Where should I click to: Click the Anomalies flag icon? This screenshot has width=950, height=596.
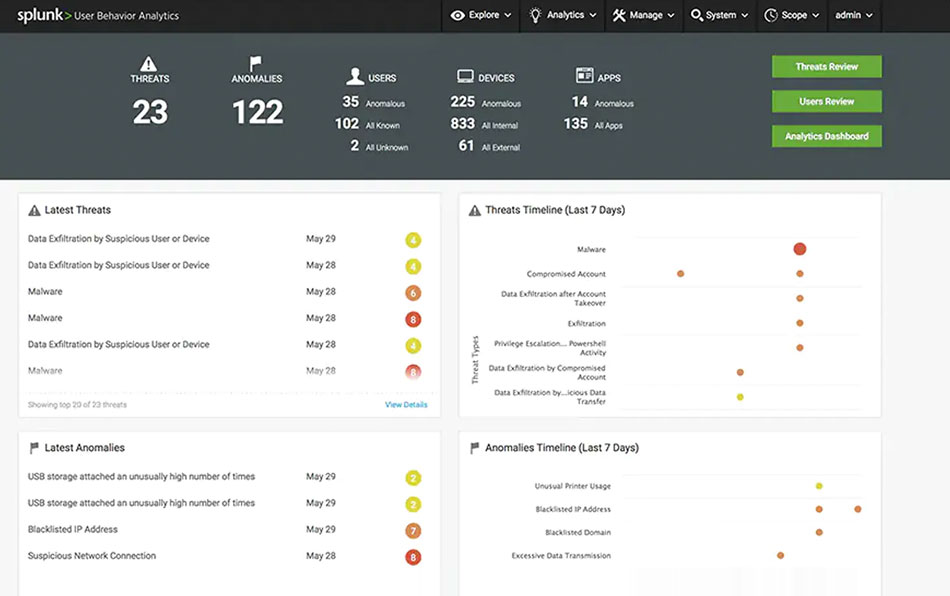tap(256, 63)
